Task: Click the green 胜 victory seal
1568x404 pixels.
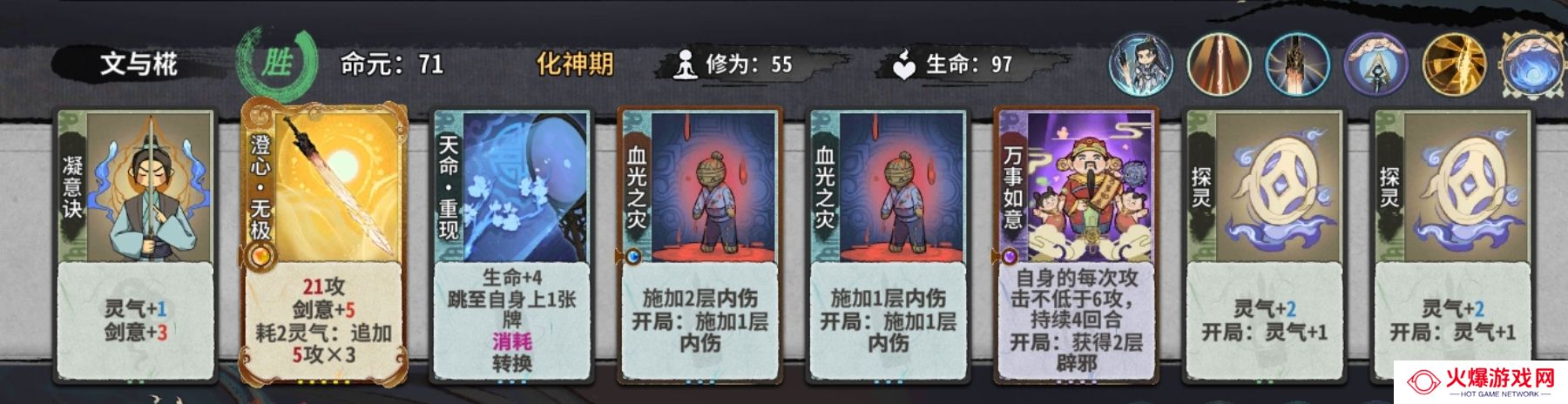Action: [277, 63]
